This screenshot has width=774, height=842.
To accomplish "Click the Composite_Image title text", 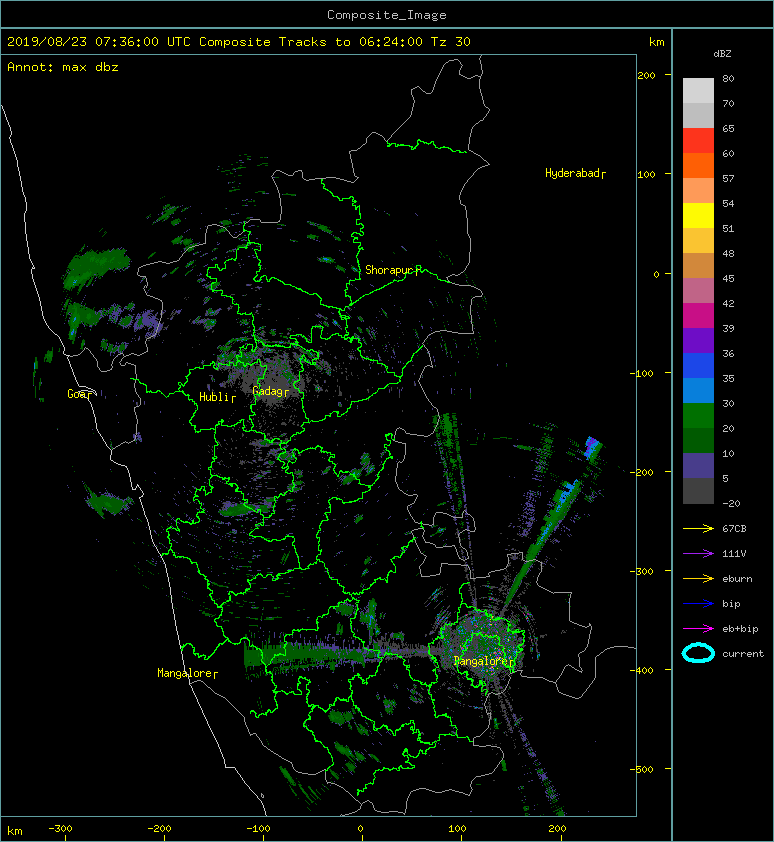I will point(387,15).
